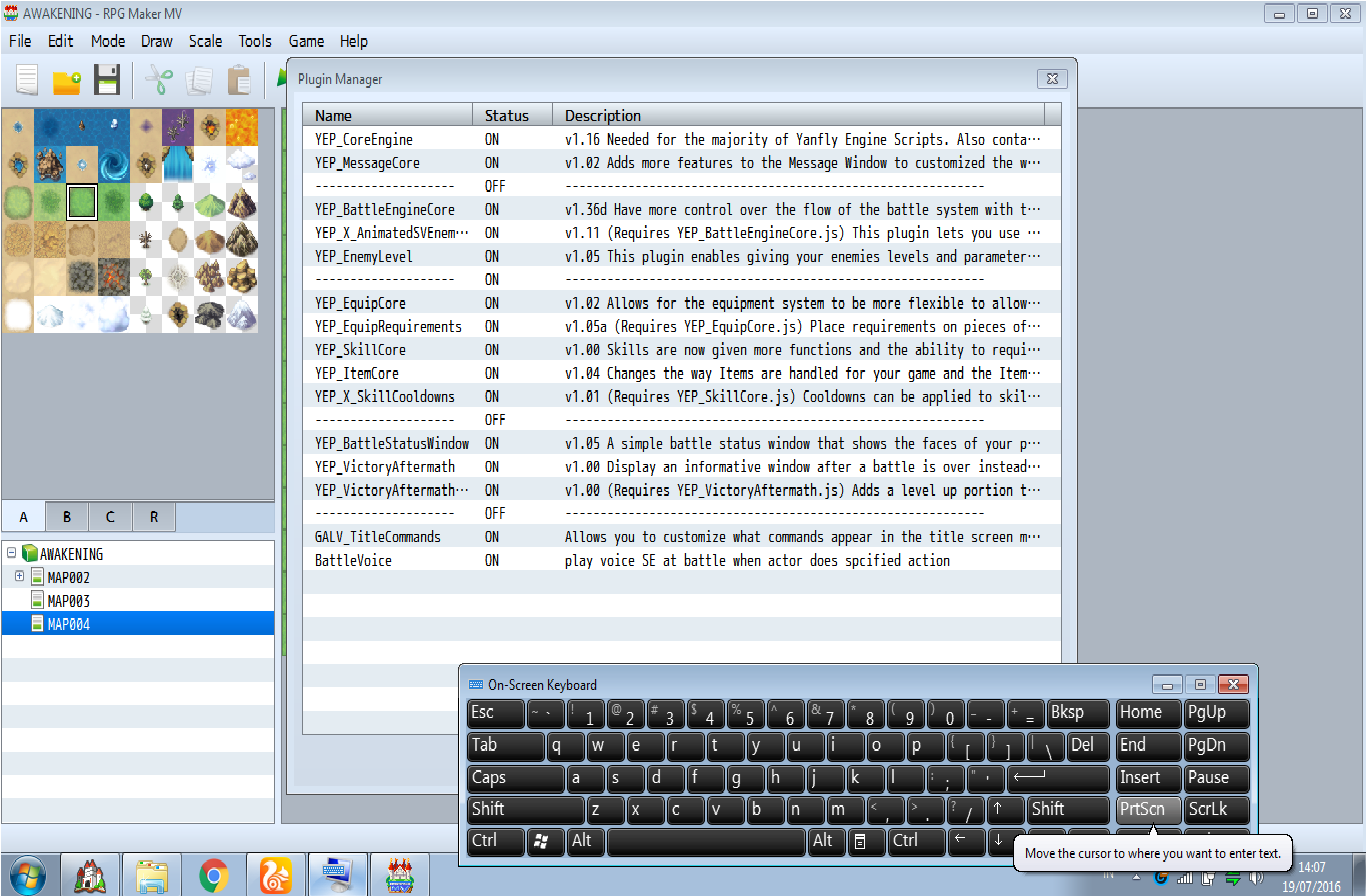Viewport: 1366px width, 896px height.
Task: Select the BattleVoice plugin row
Action: coord(681,560)
